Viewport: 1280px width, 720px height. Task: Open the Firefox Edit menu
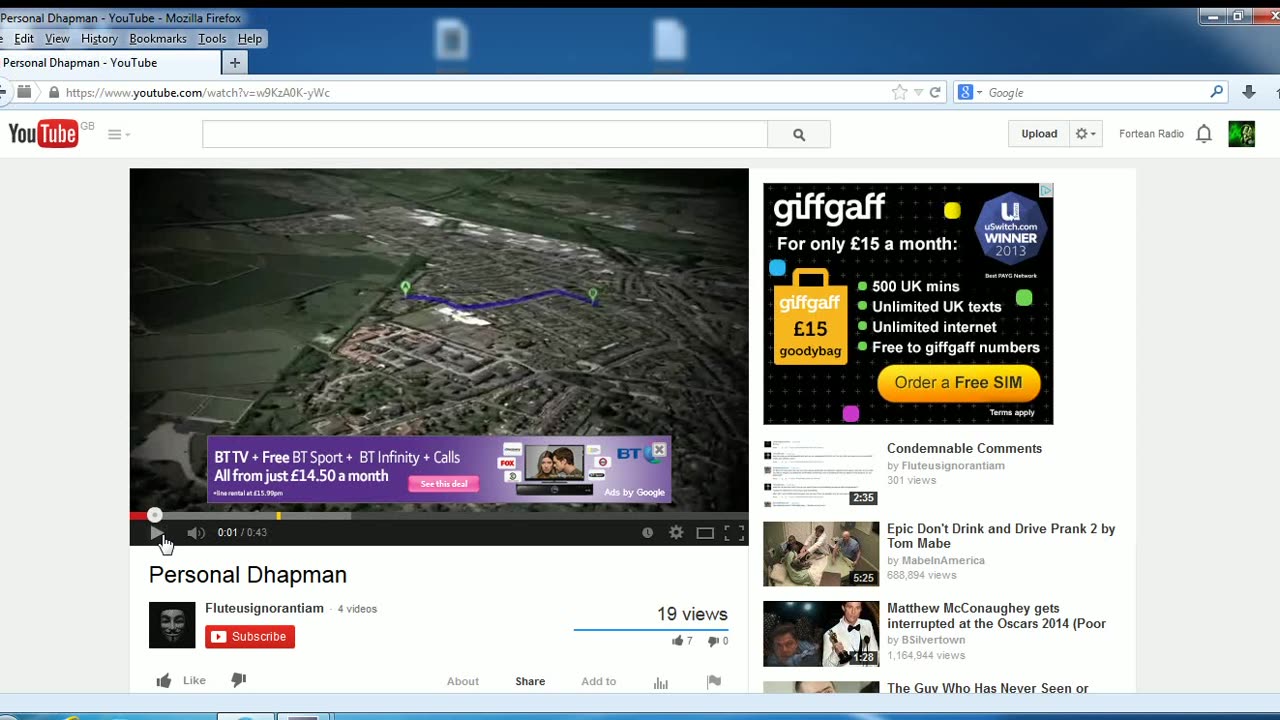[x=24, y=39]
